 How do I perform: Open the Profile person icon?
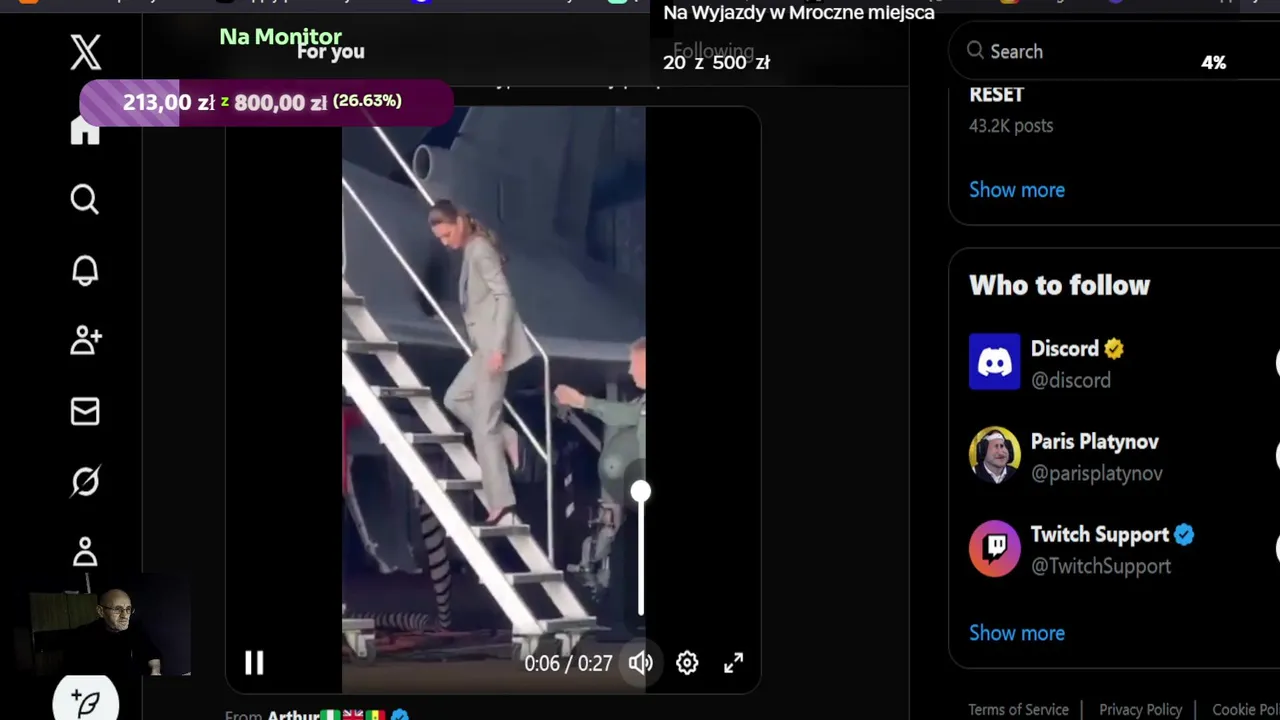(x=85, y=551)
